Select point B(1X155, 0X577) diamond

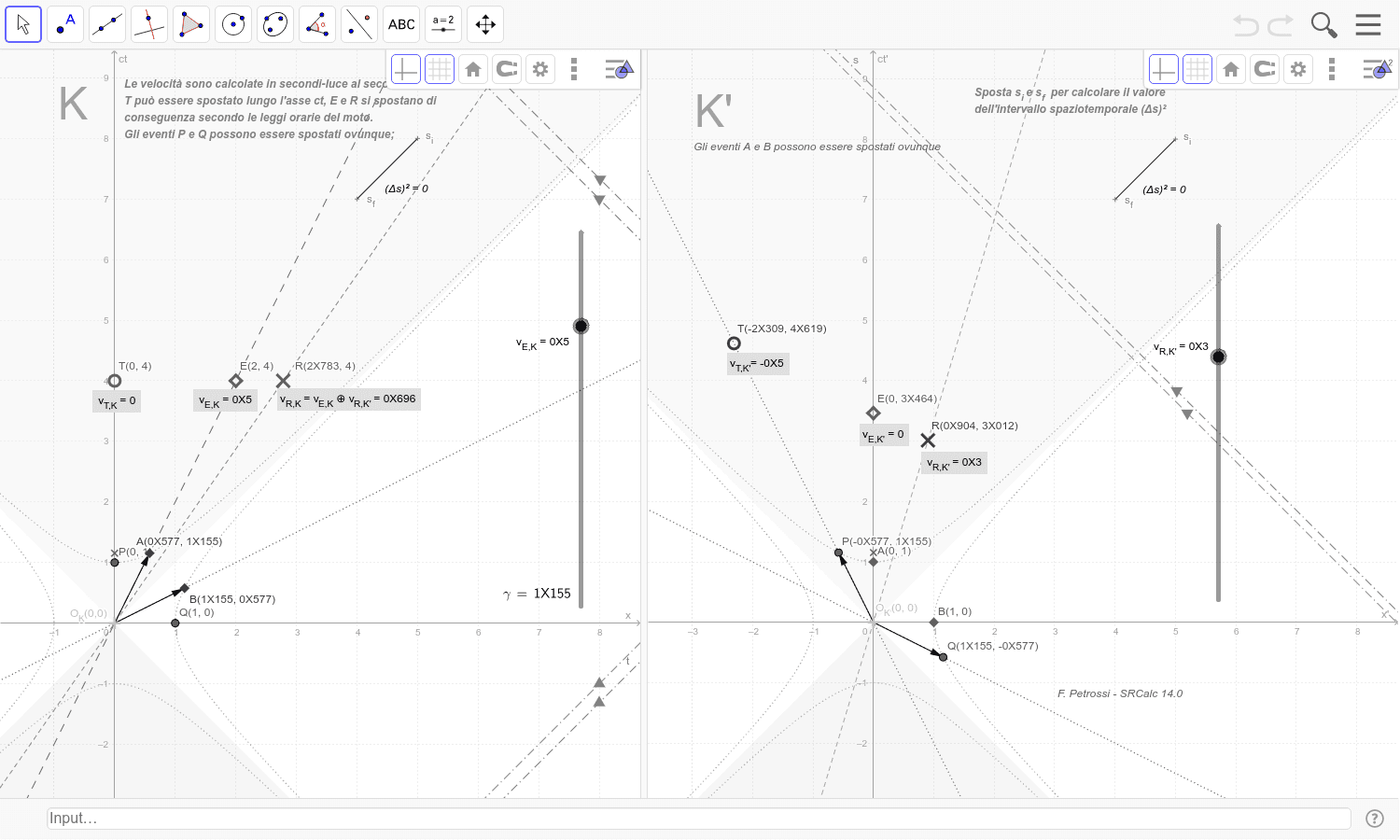185,589
